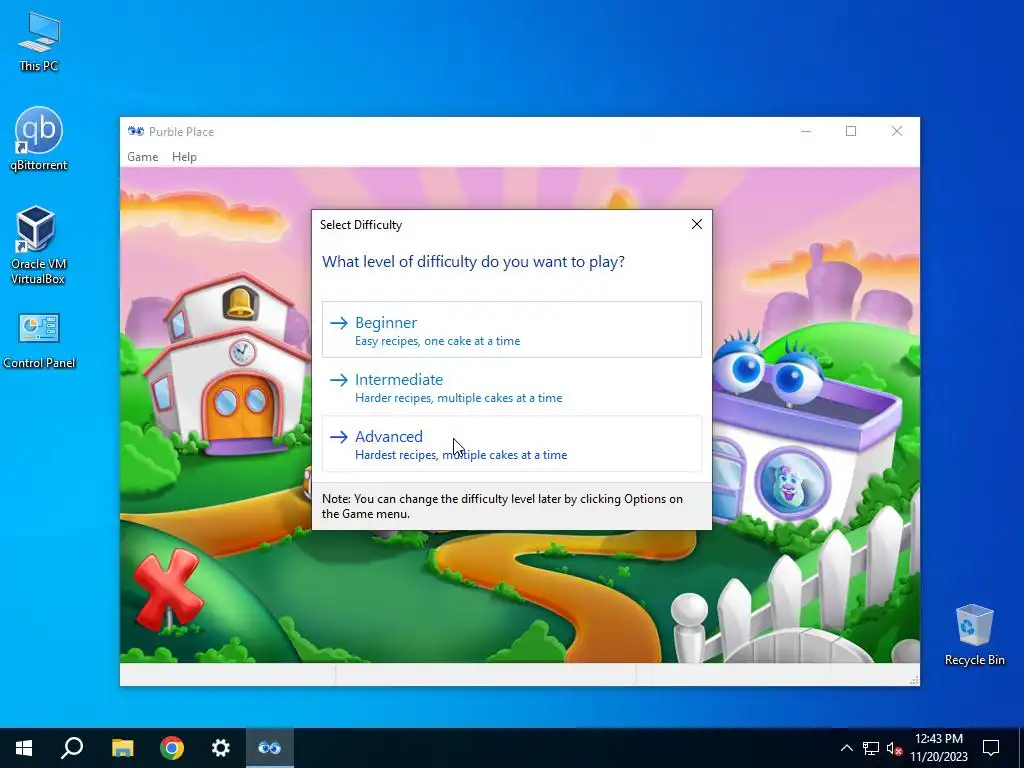Image resolution: width=1024 pixels, height=768 pixels.
Task: Open the Control Panel desktop icon
Action: pos(39,341)
